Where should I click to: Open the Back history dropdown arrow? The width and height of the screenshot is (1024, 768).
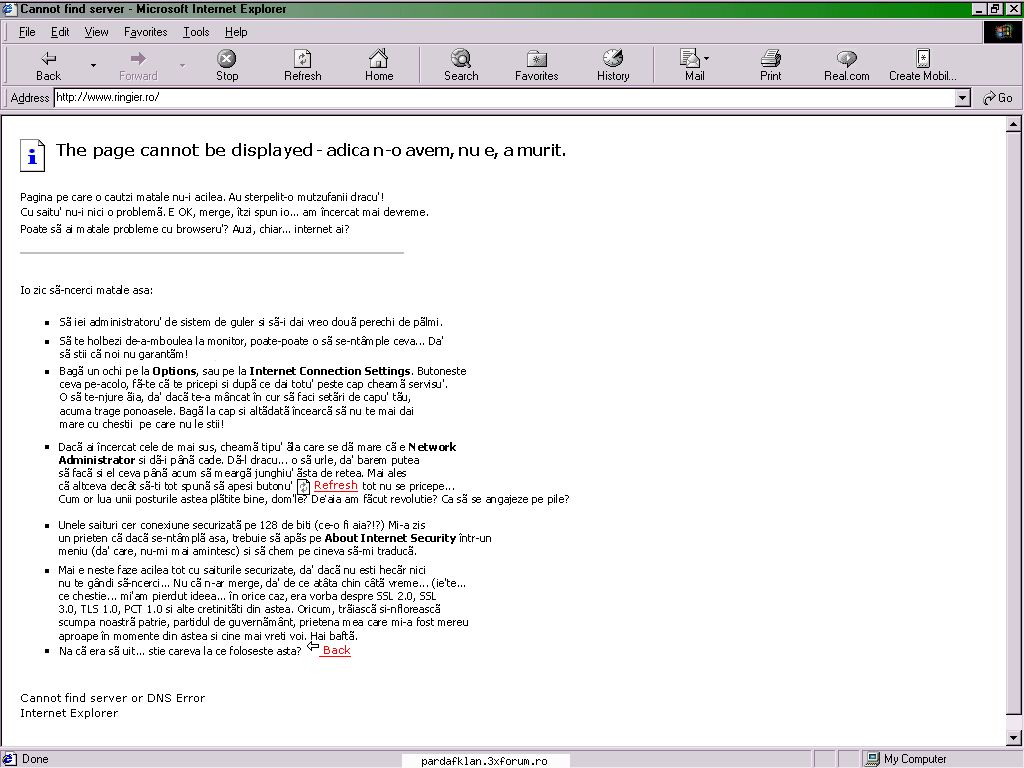coord(93,65)
